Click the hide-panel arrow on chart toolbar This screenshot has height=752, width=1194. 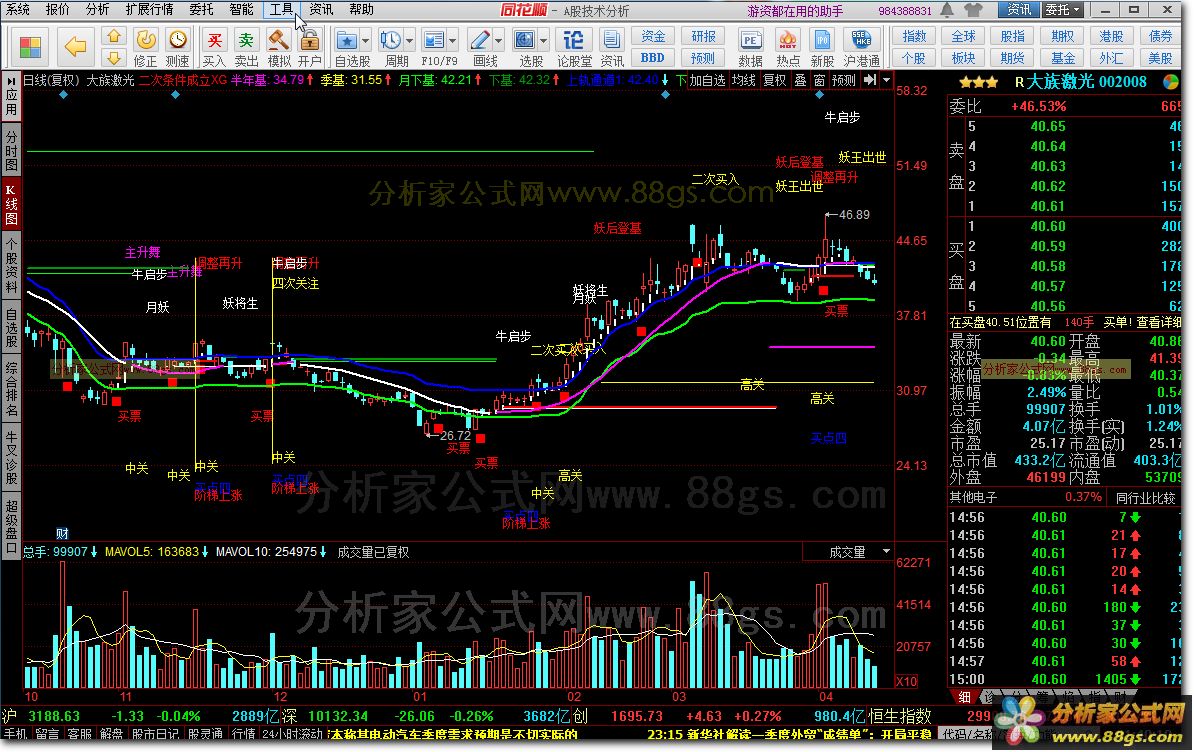(x=870, y=80)
